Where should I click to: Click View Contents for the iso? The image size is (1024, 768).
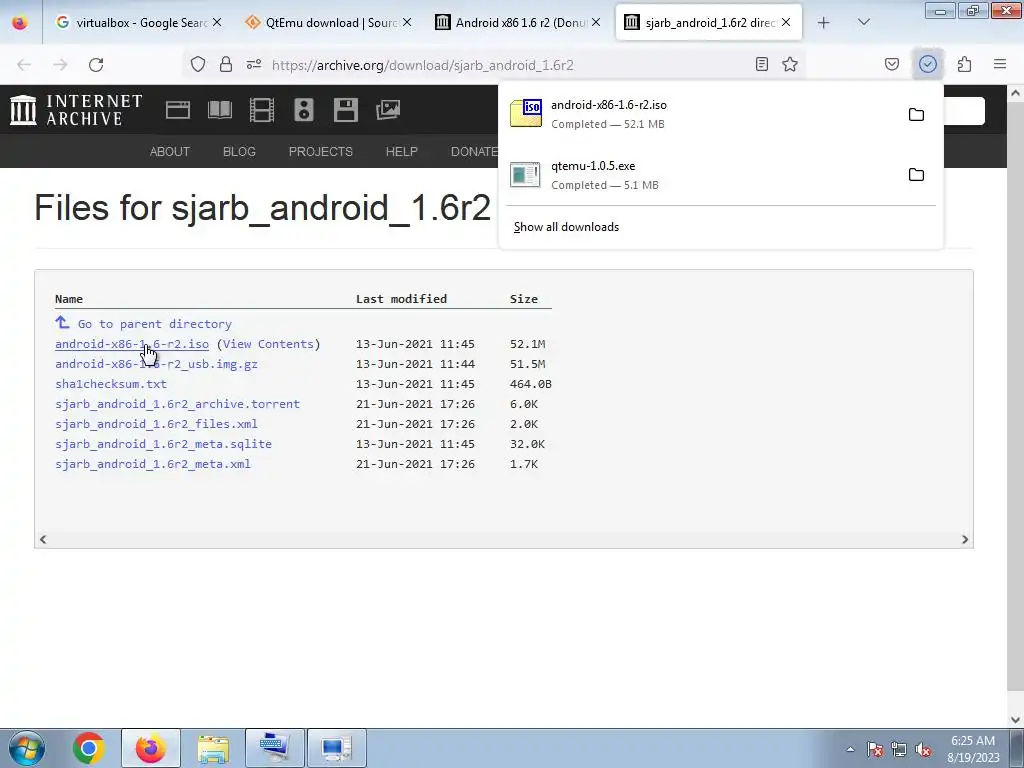[268, 344]
